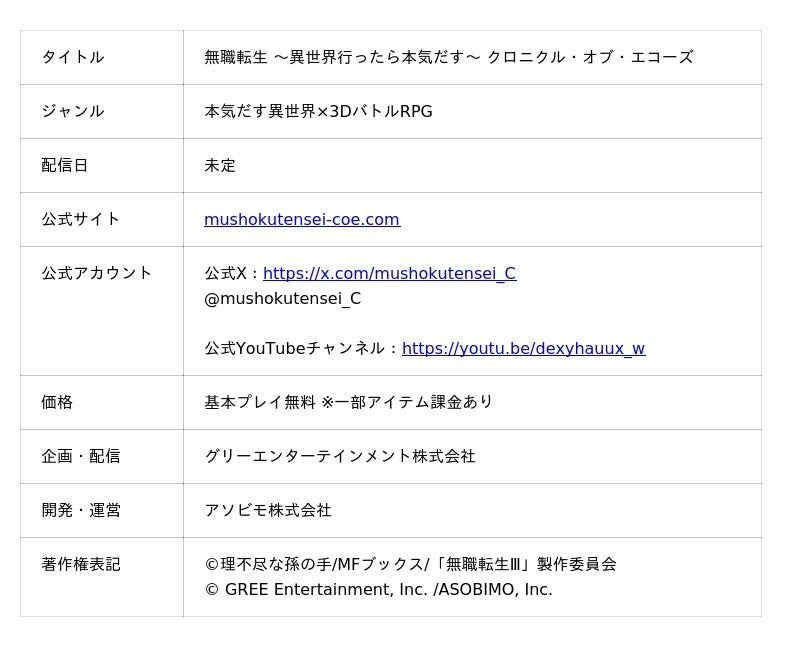Open the mushokutensei-coe.com official site link
This screenshot has height=647, width=800.
(x=301, y=220)
